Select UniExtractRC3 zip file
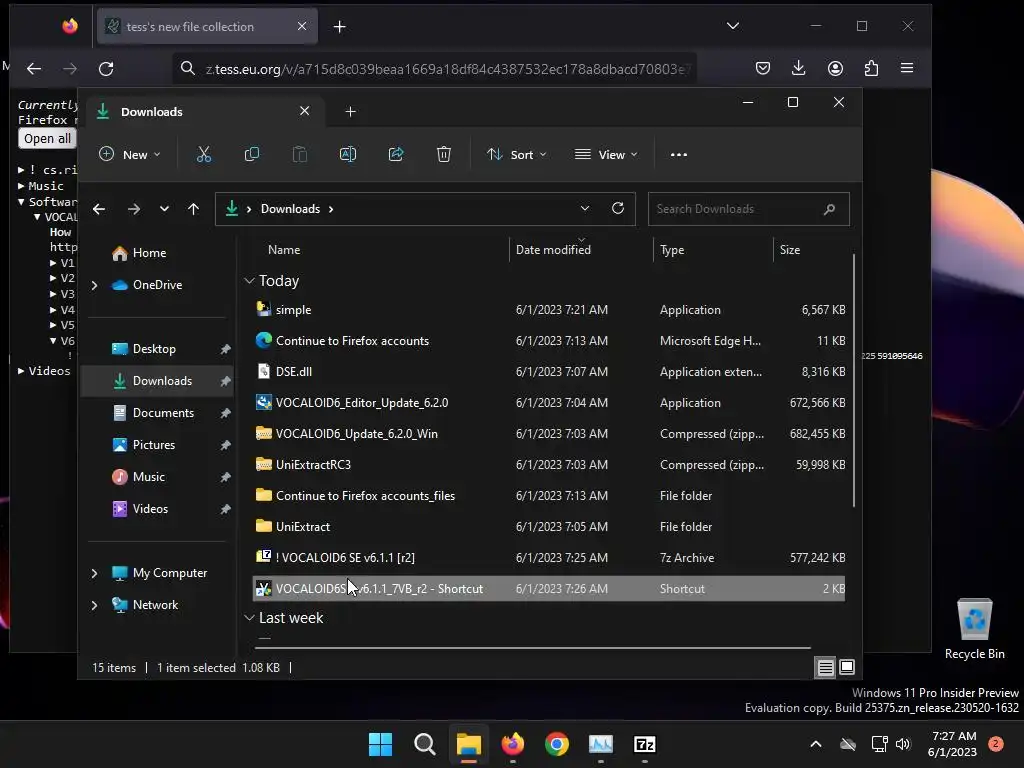This screenshot has height=768, width=1024. (x=549, y=465)
